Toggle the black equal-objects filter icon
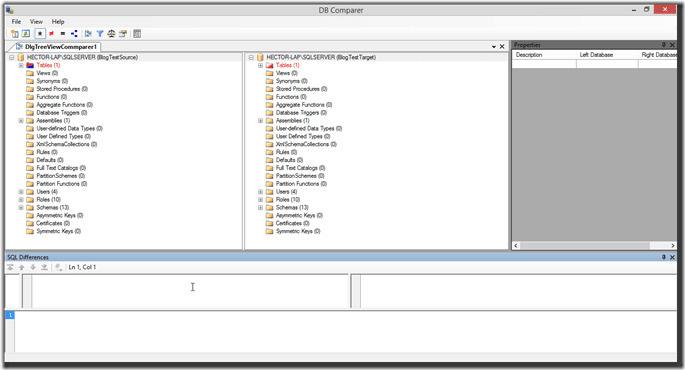The height and width of the screenshot is (370, 685). click(63, 34)
